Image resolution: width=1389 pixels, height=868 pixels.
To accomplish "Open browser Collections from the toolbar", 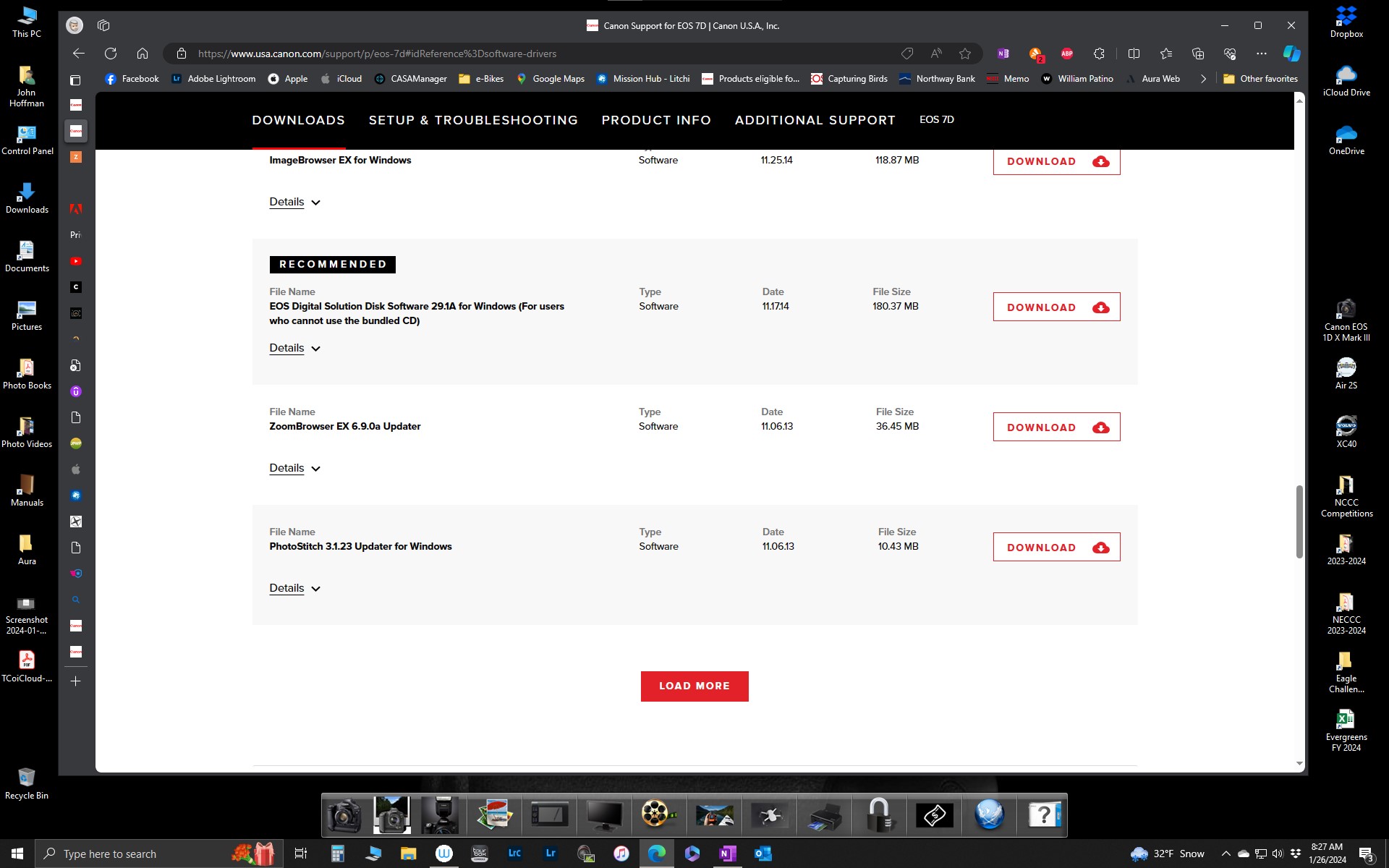I will (x=1197, y=54).
